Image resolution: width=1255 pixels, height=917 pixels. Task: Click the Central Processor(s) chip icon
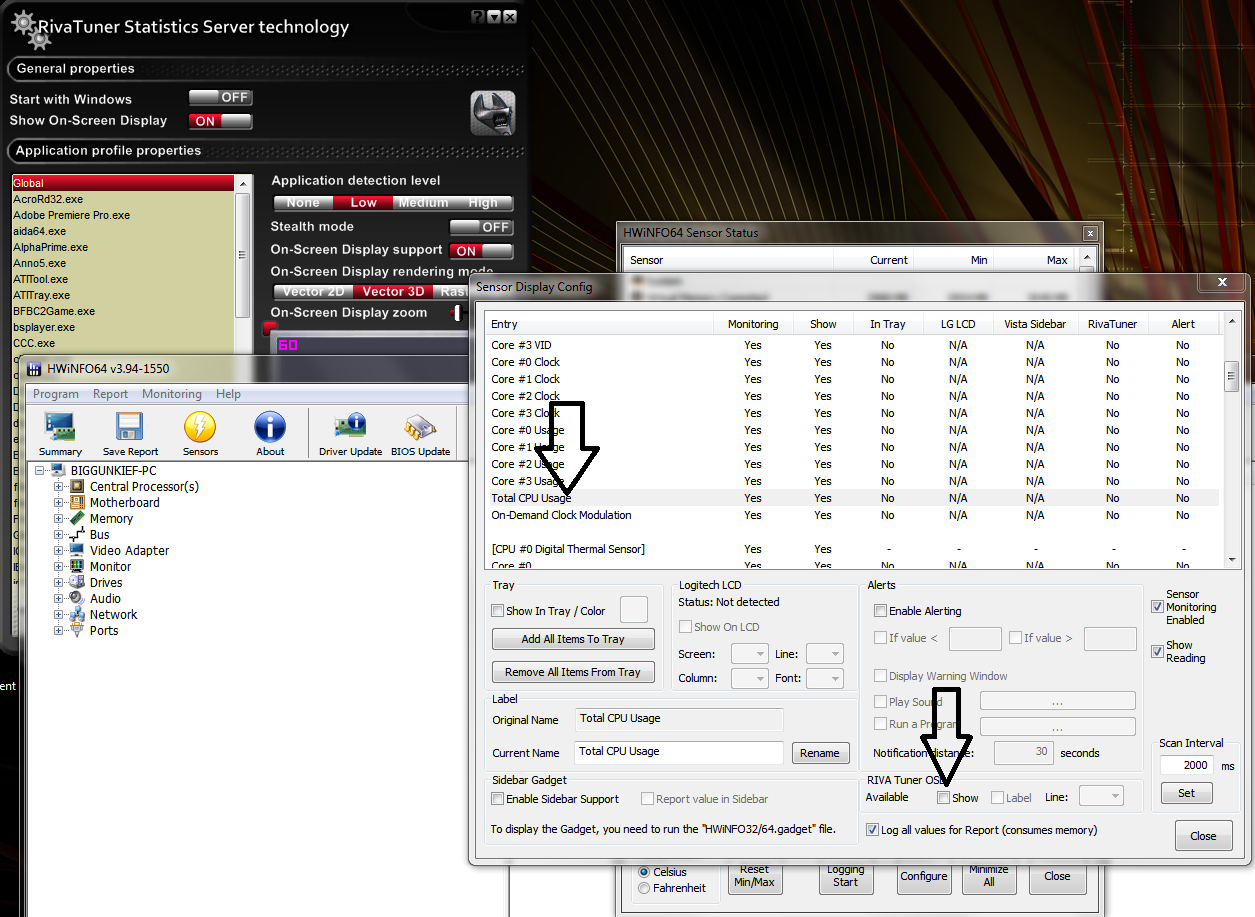pos(77,487)
